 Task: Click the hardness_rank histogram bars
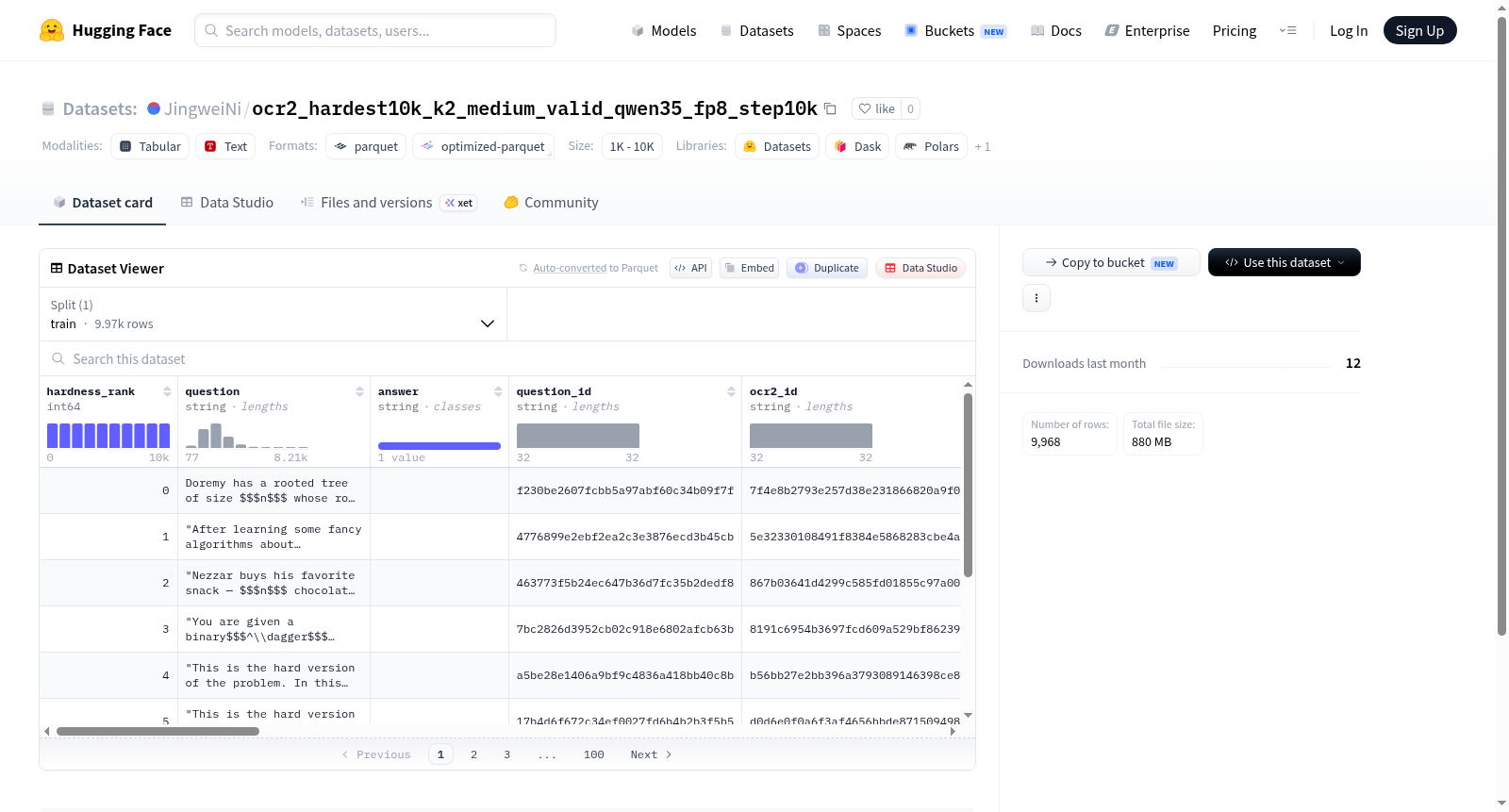coord(108,436)
